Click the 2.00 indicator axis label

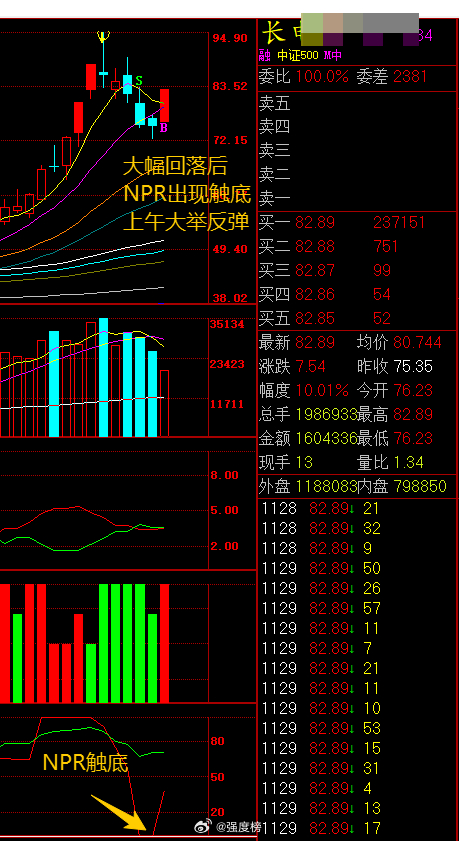(224, 545)
